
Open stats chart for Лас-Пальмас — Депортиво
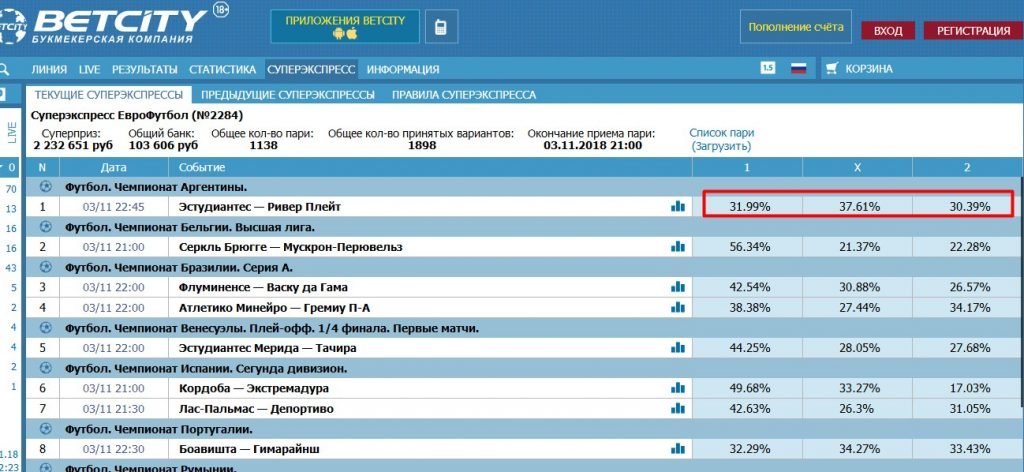point(678,409)
